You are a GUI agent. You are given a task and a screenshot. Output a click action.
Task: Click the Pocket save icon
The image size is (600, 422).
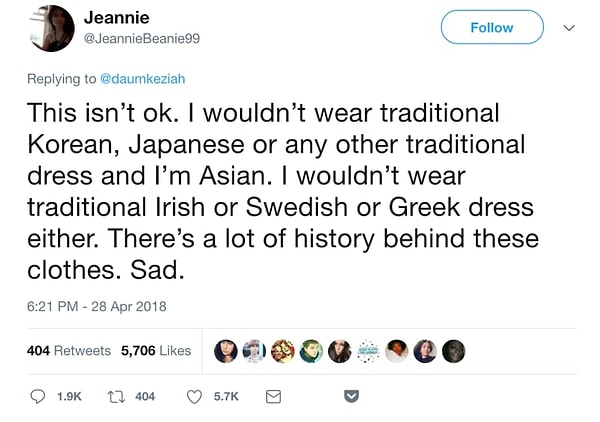tap(351, 396)
